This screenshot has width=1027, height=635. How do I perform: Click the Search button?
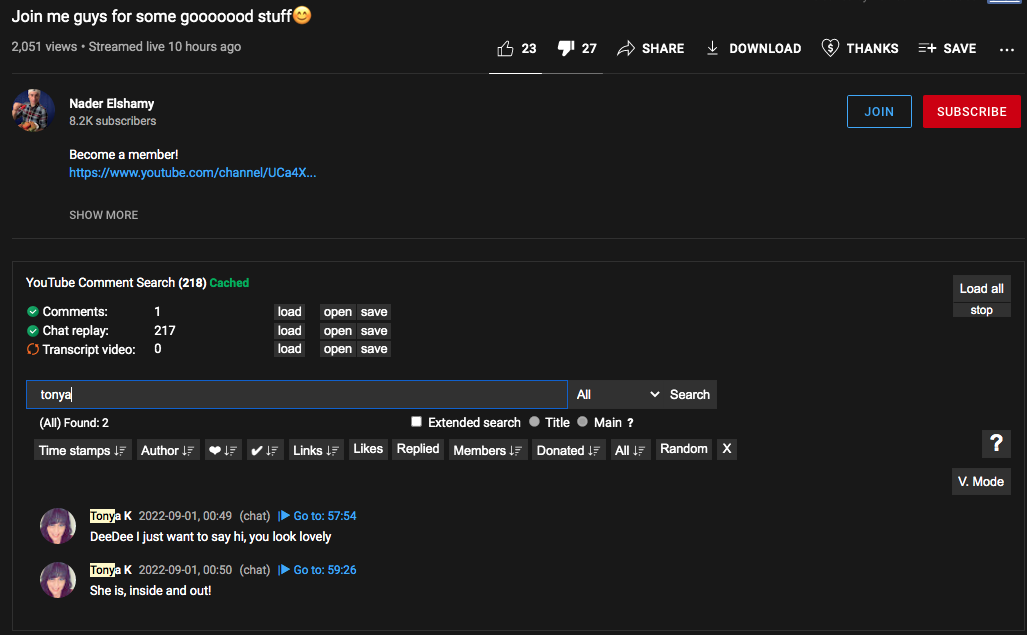[x=690, y=394]
